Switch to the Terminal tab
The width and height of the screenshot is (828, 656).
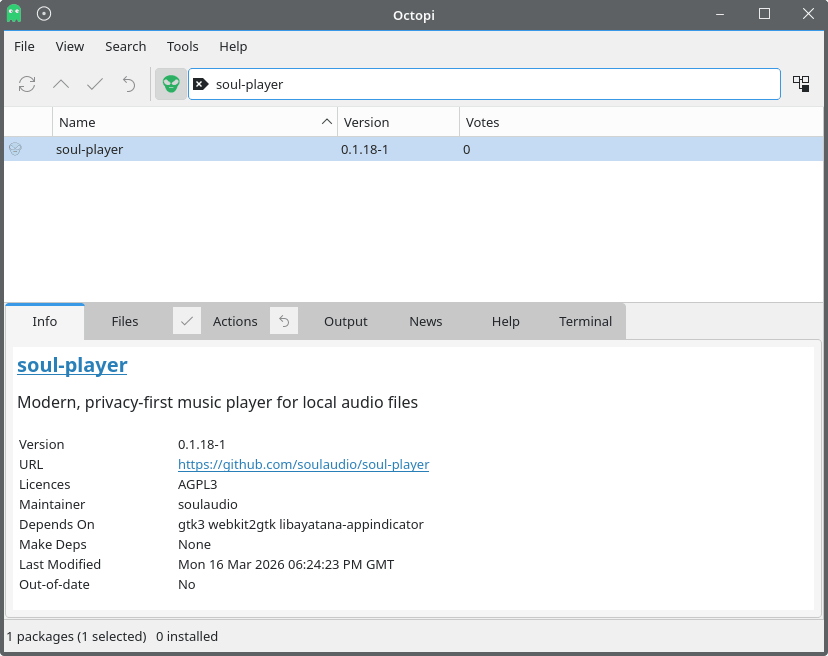[585, 321]
